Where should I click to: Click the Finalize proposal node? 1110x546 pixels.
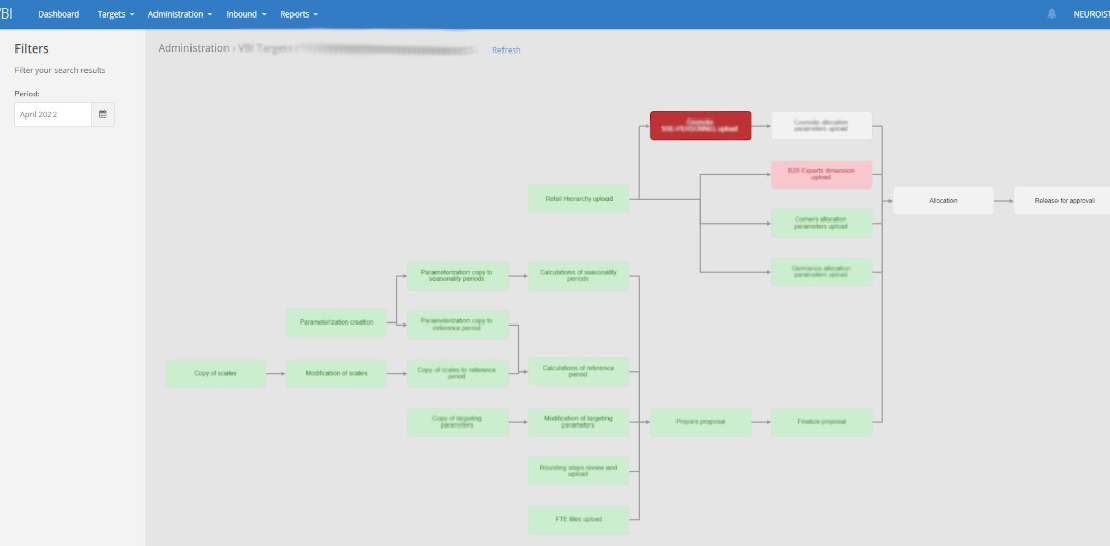coord(821,422)
